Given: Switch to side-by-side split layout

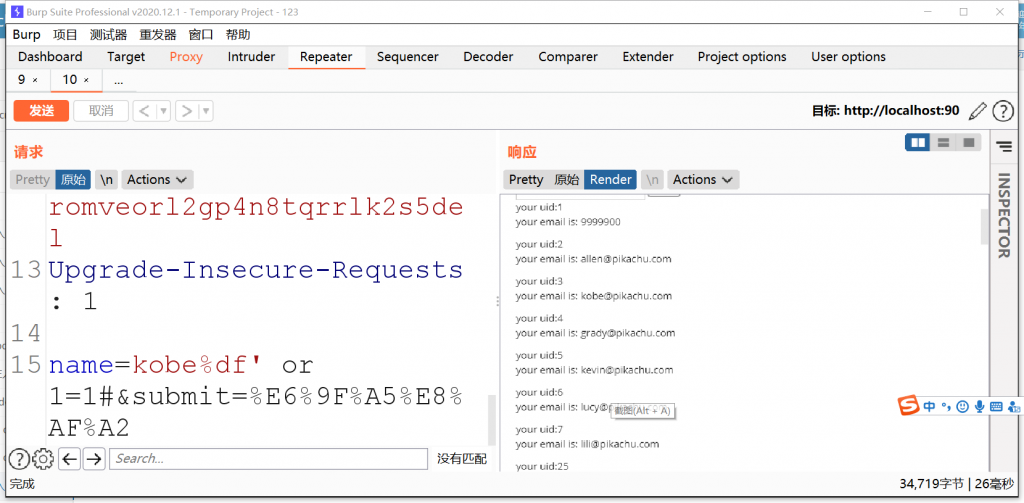Looking at the screenshot, I should pyautogui.click(x=918, y=143).
